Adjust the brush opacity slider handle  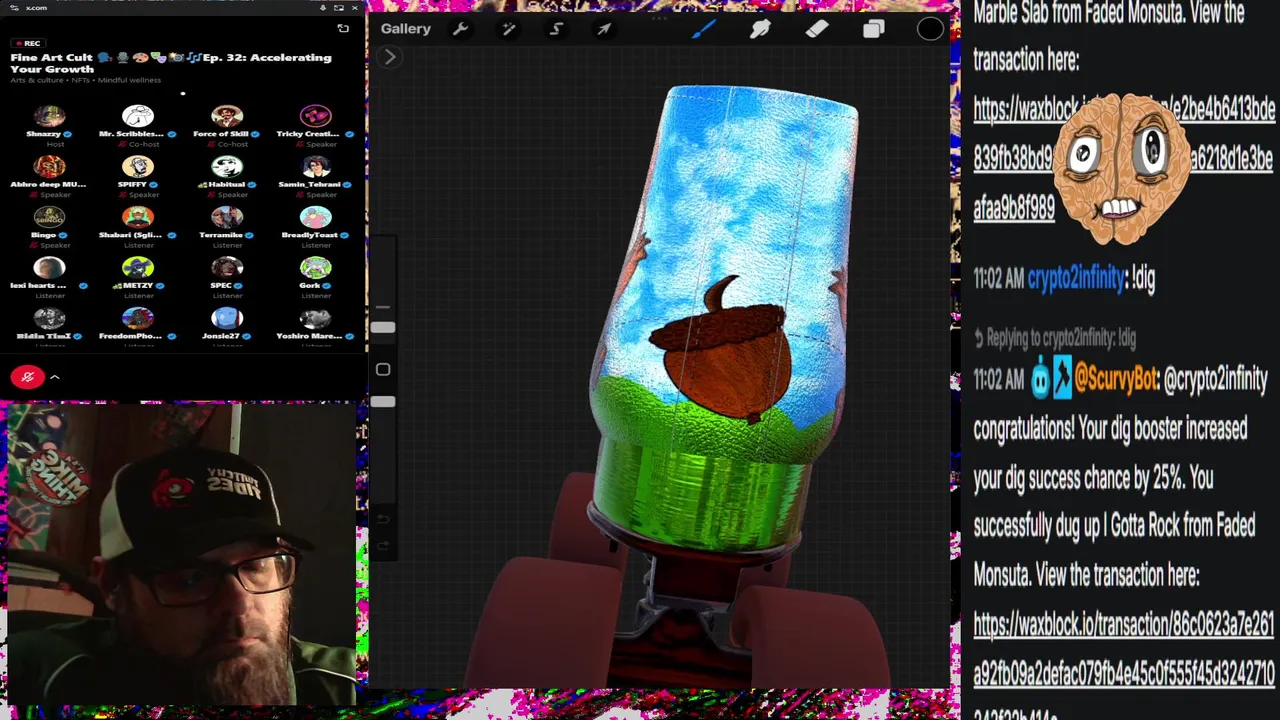click(383, 401)
